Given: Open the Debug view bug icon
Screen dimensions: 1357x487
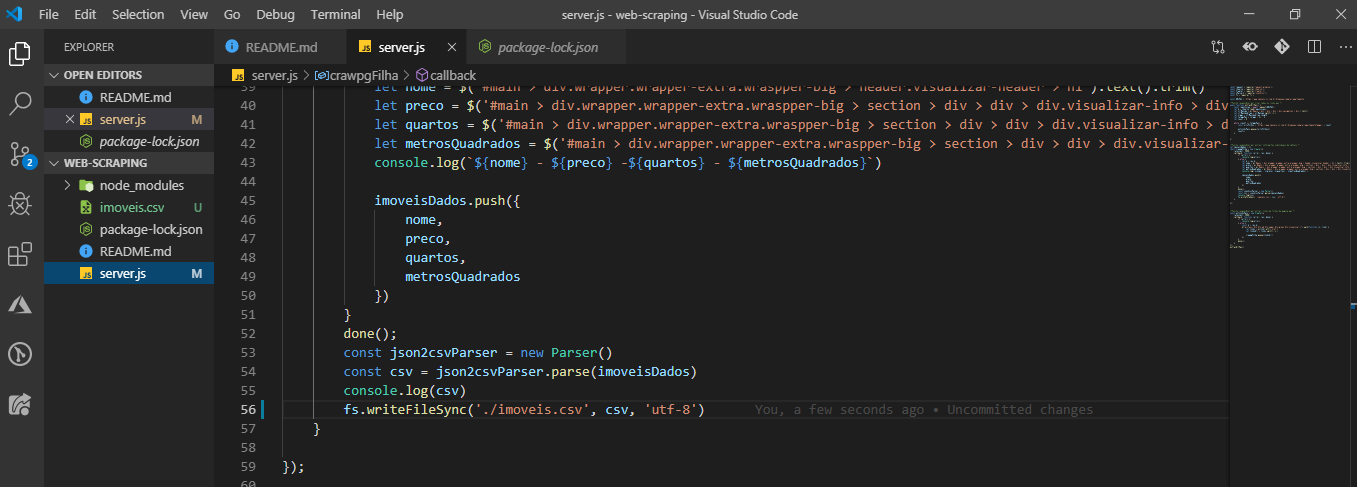Looking at the screenshot, I should click(20, 203).
